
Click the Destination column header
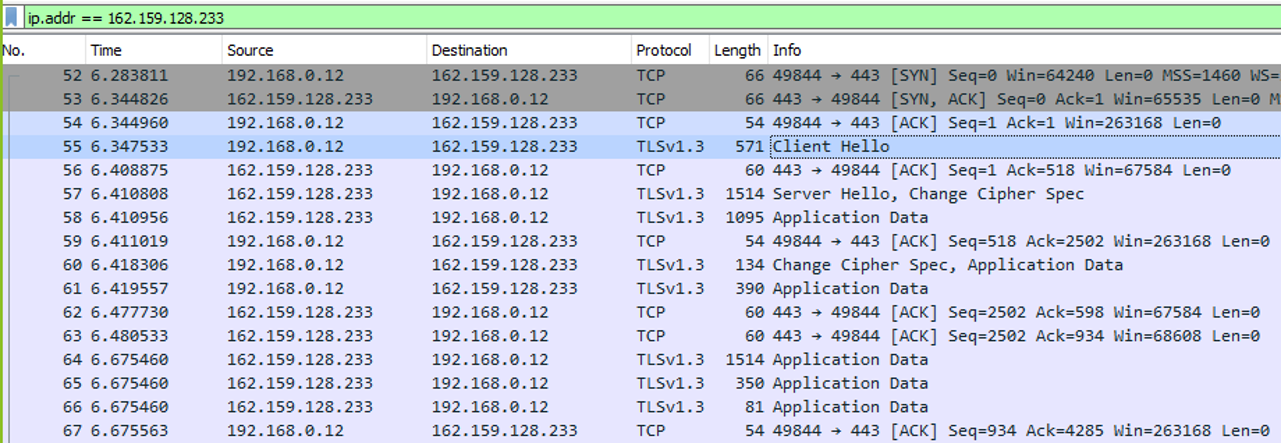coord(529,50)
